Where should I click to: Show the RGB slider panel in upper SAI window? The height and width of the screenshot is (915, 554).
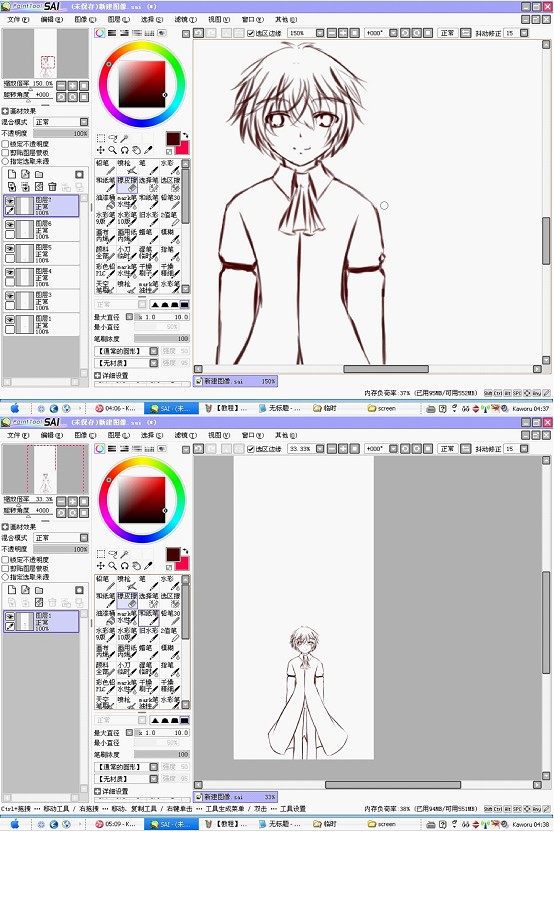[112, 33]
